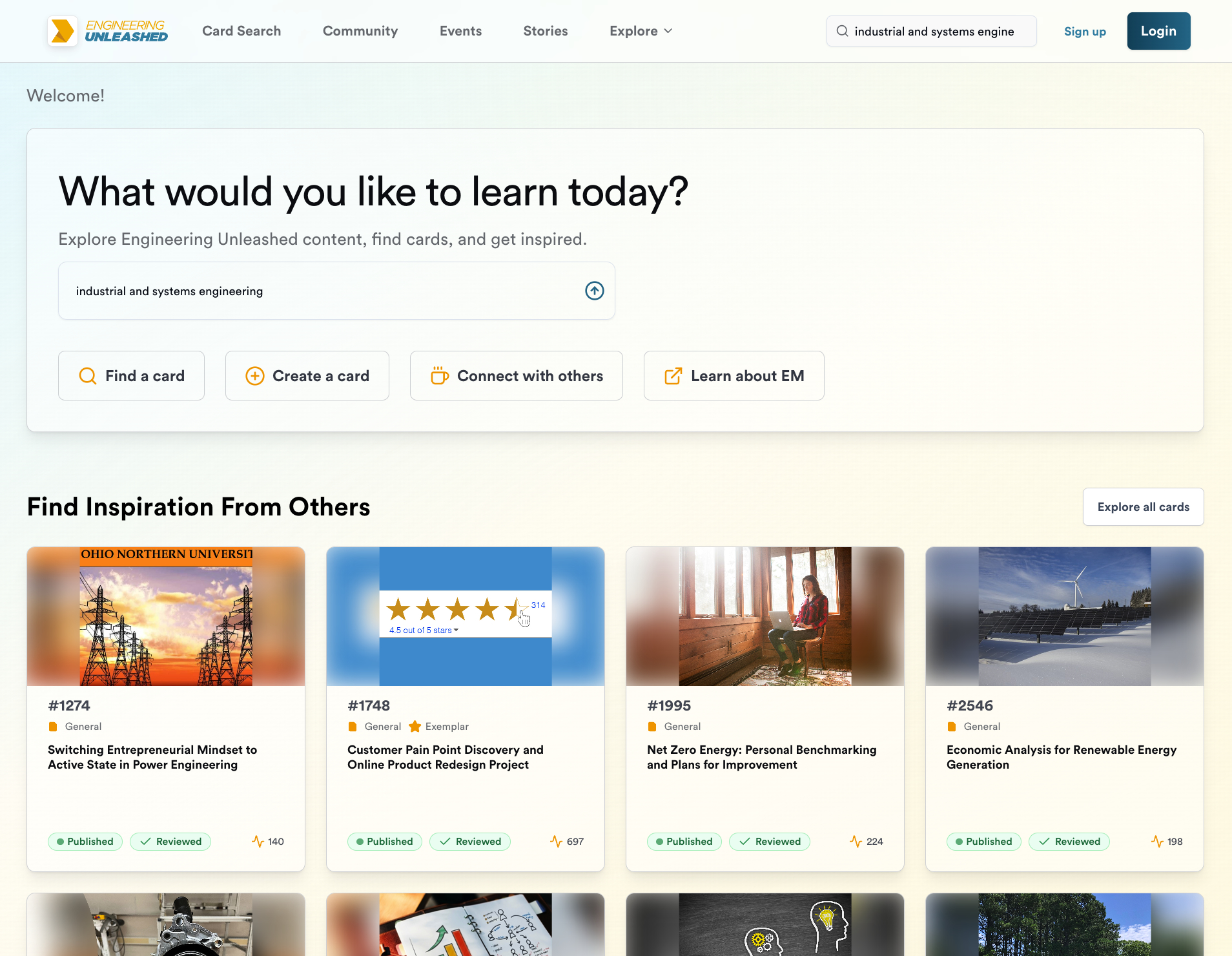This screenshot has height=956, width=1232.
Task: Click the activity pulse icon showing 198
Action: coord(1157,842)
